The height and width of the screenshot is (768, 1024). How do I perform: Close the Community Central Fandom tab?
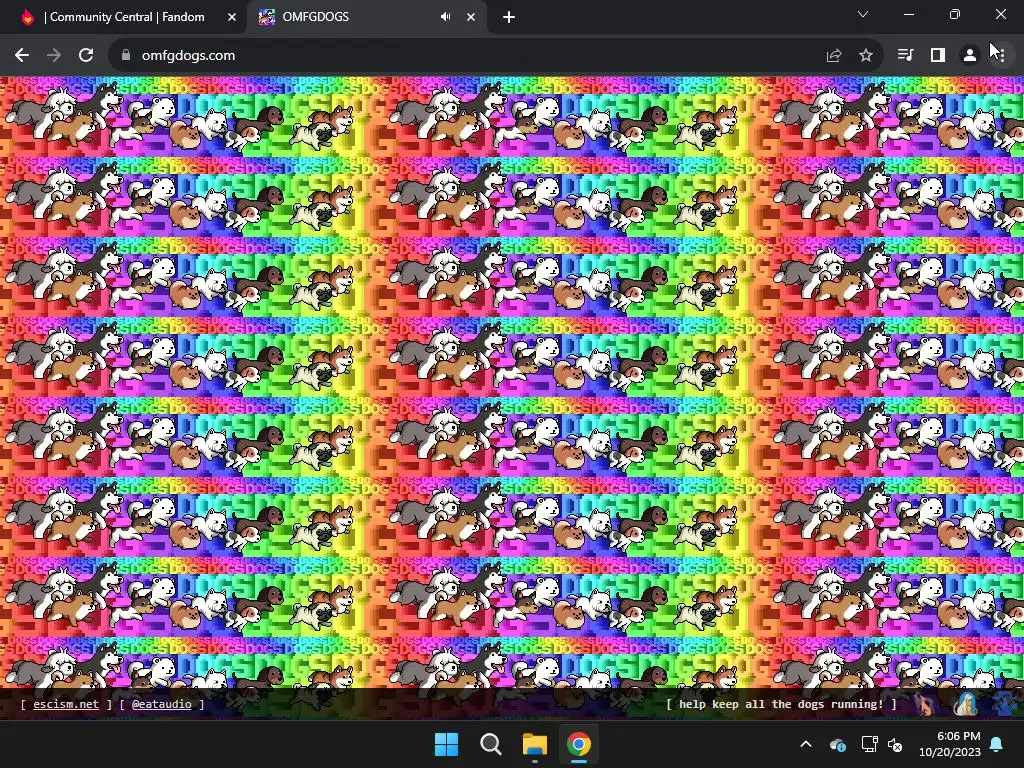click(x=232, y=17)
